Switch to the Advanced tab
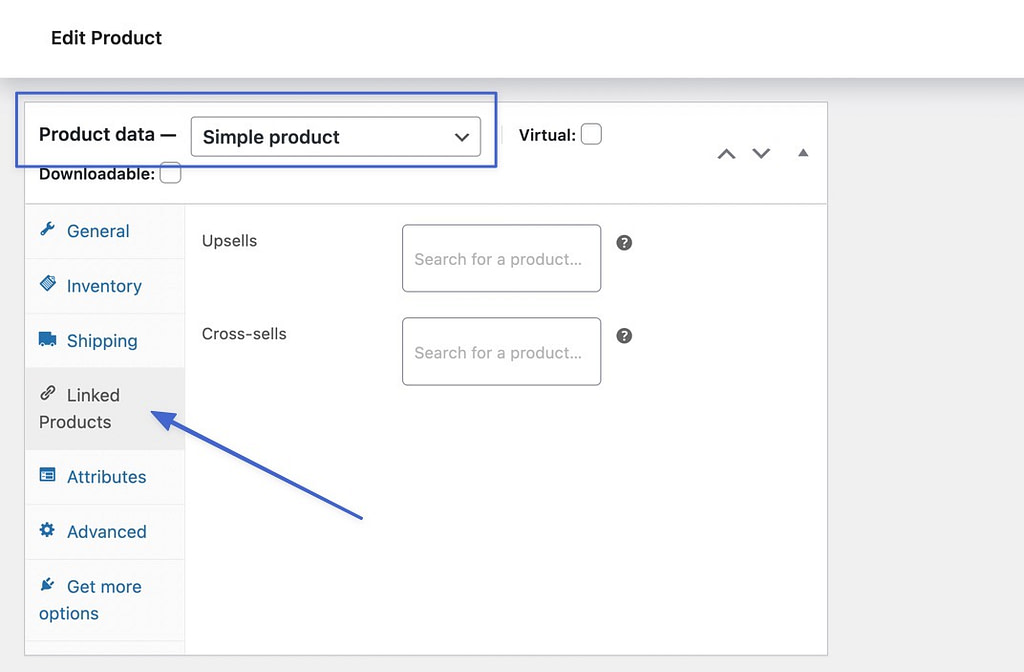The width and height of the screenshot is (1024, 672). pyautogui.click(x=106, y=531)
